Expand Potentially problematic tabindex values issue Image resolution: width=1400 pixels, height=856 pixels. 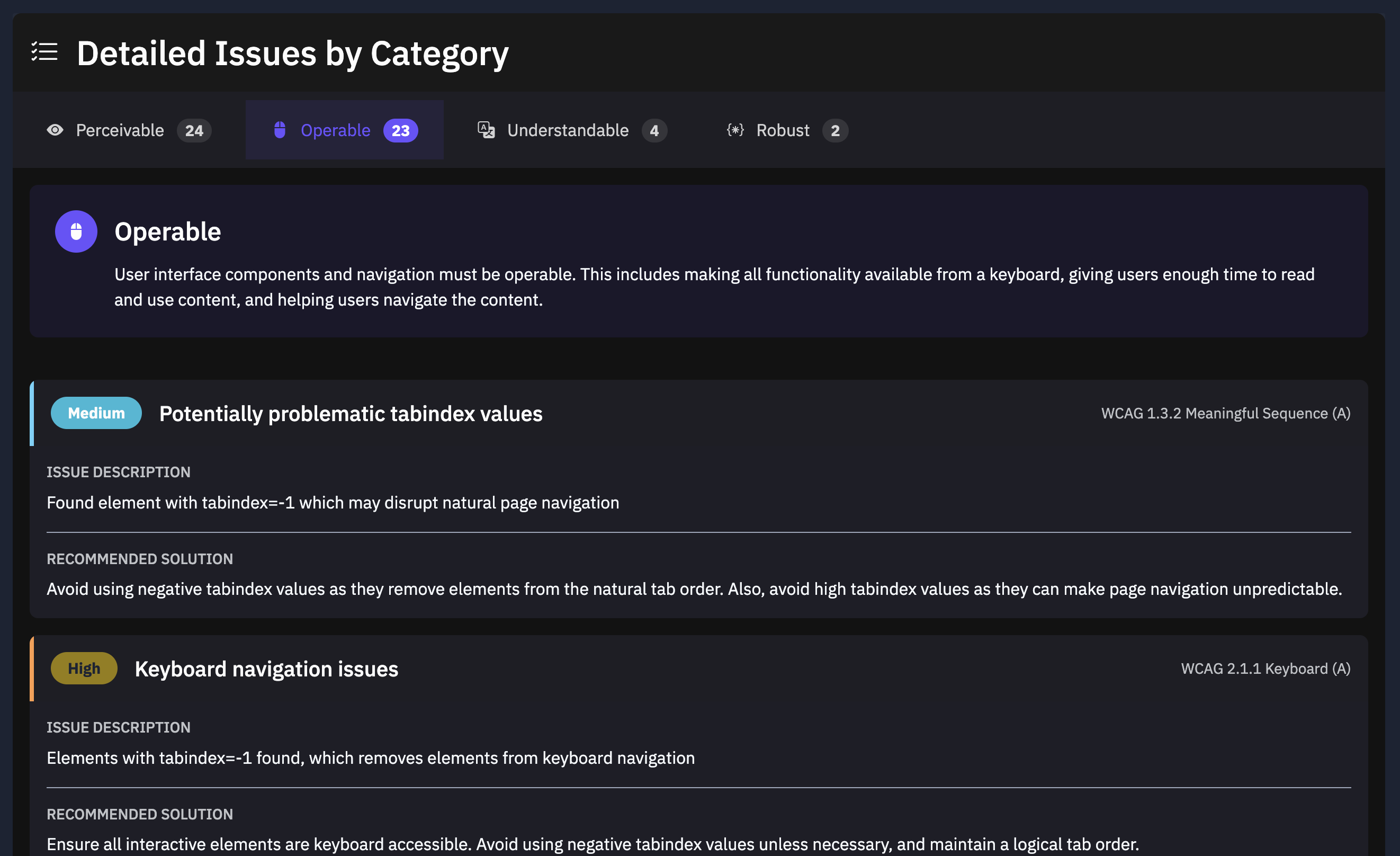[x=351, y=414]
